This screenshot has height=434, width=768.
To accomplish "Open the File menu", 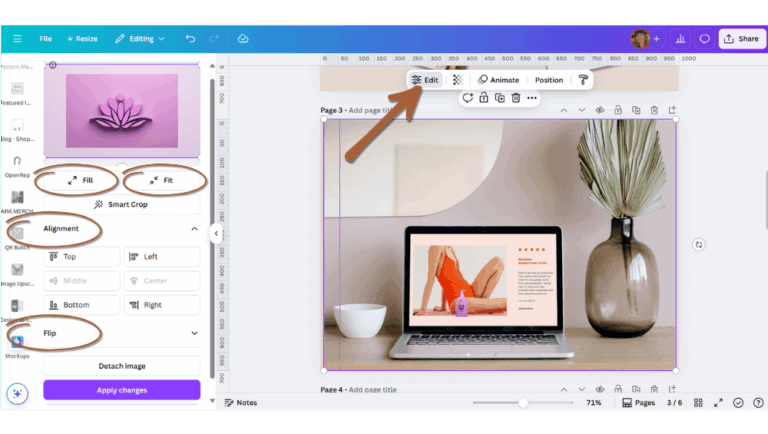I will pyautogui.click(x=46, y=39).
